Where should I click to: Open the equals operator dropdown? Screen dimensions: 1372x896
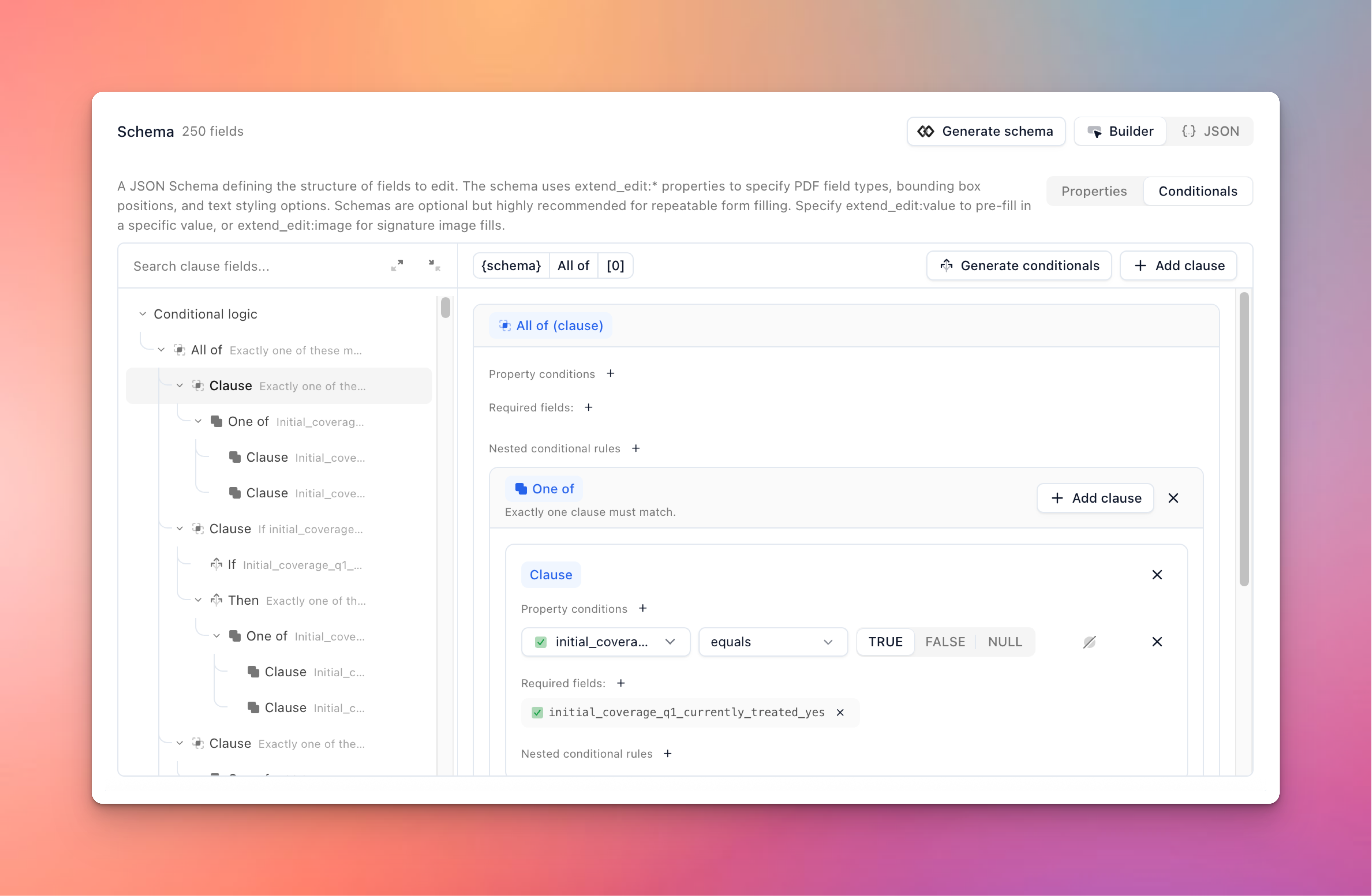click(773, 642)
